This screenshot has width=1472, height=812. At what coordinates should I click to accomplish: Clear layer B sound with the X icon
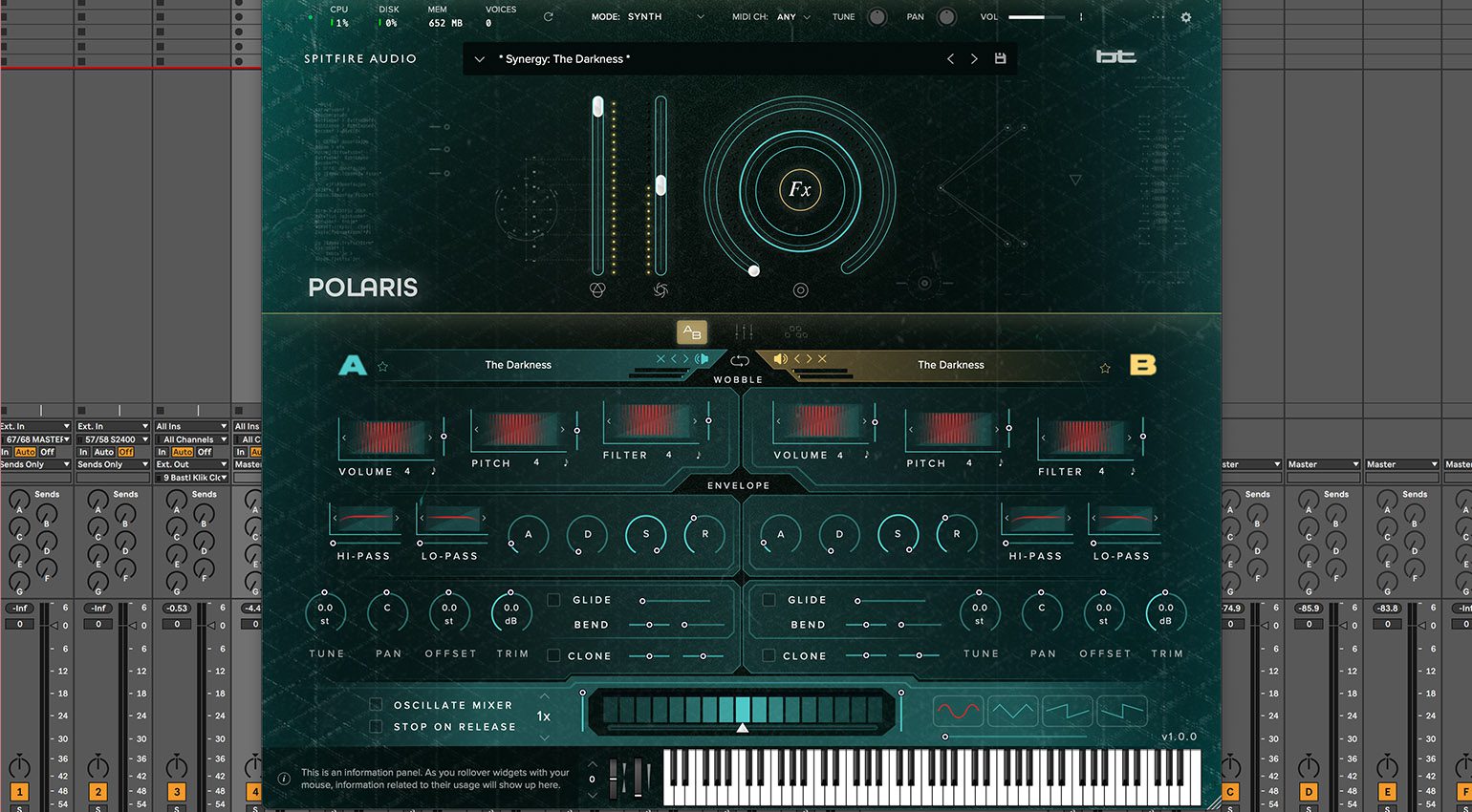click(x=822, y=359)
